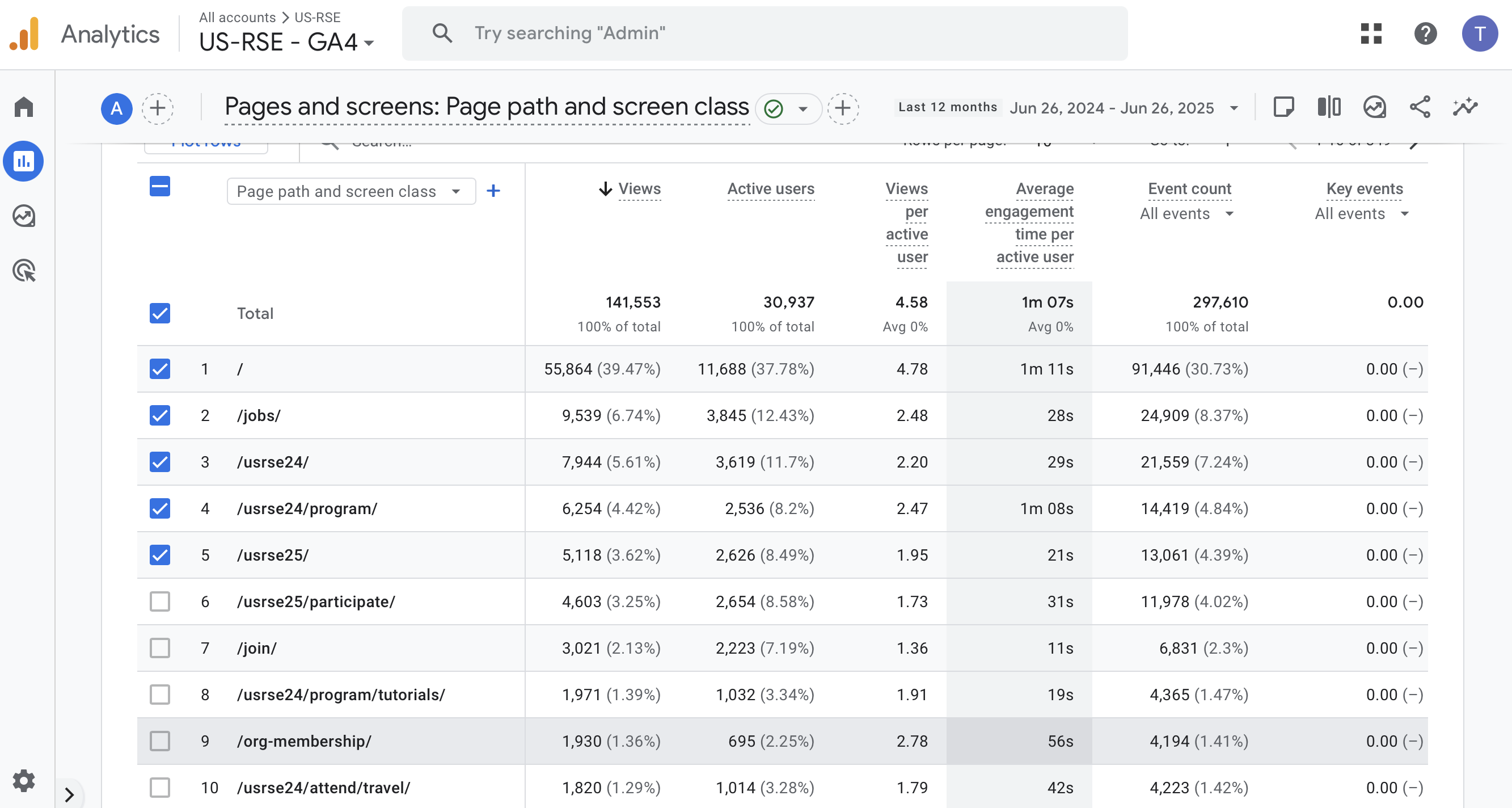This screenshot has width=1512, height=808.
Task: Toggle the select-all rows checkbox
Action: click(x=160, y=187)
